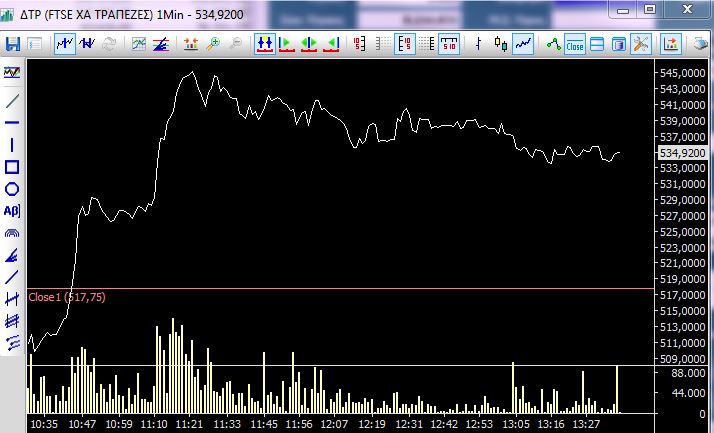Image resolution: width=714 pixels, height=433 pixels.
Task: Click the zoom in magnifier icon
Action: point(212,44)
